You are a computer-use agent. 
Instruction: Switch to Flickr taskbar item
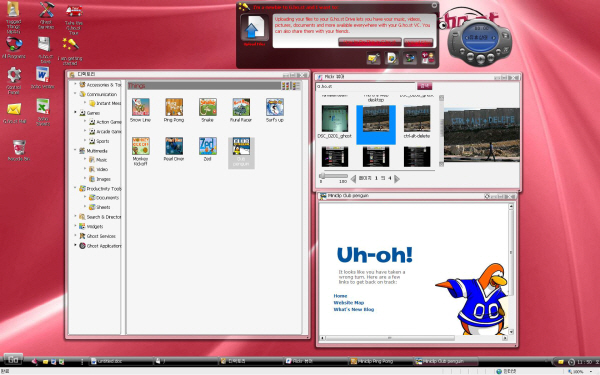315,361
